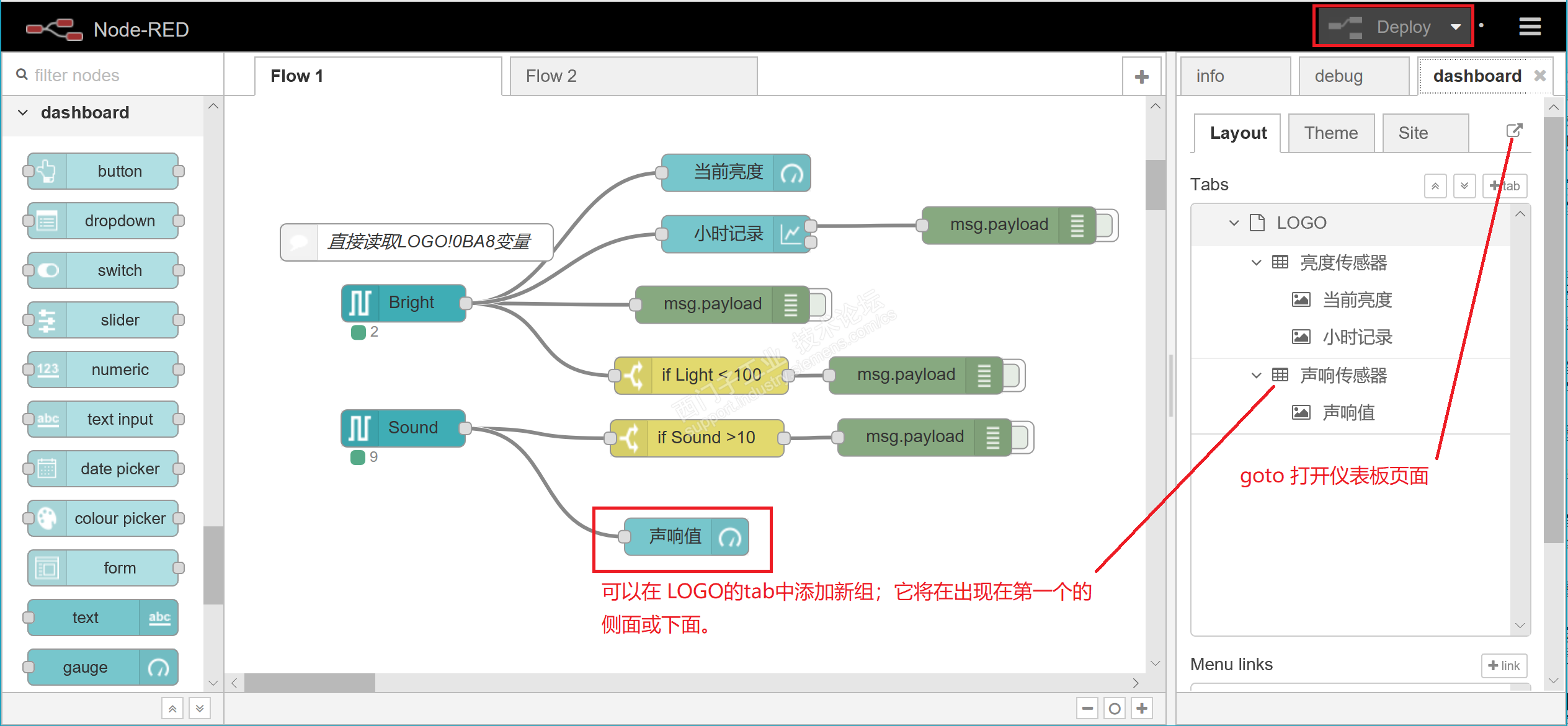Toggle debug button on 小时记录 msg.payload node

coord(1108,224)
